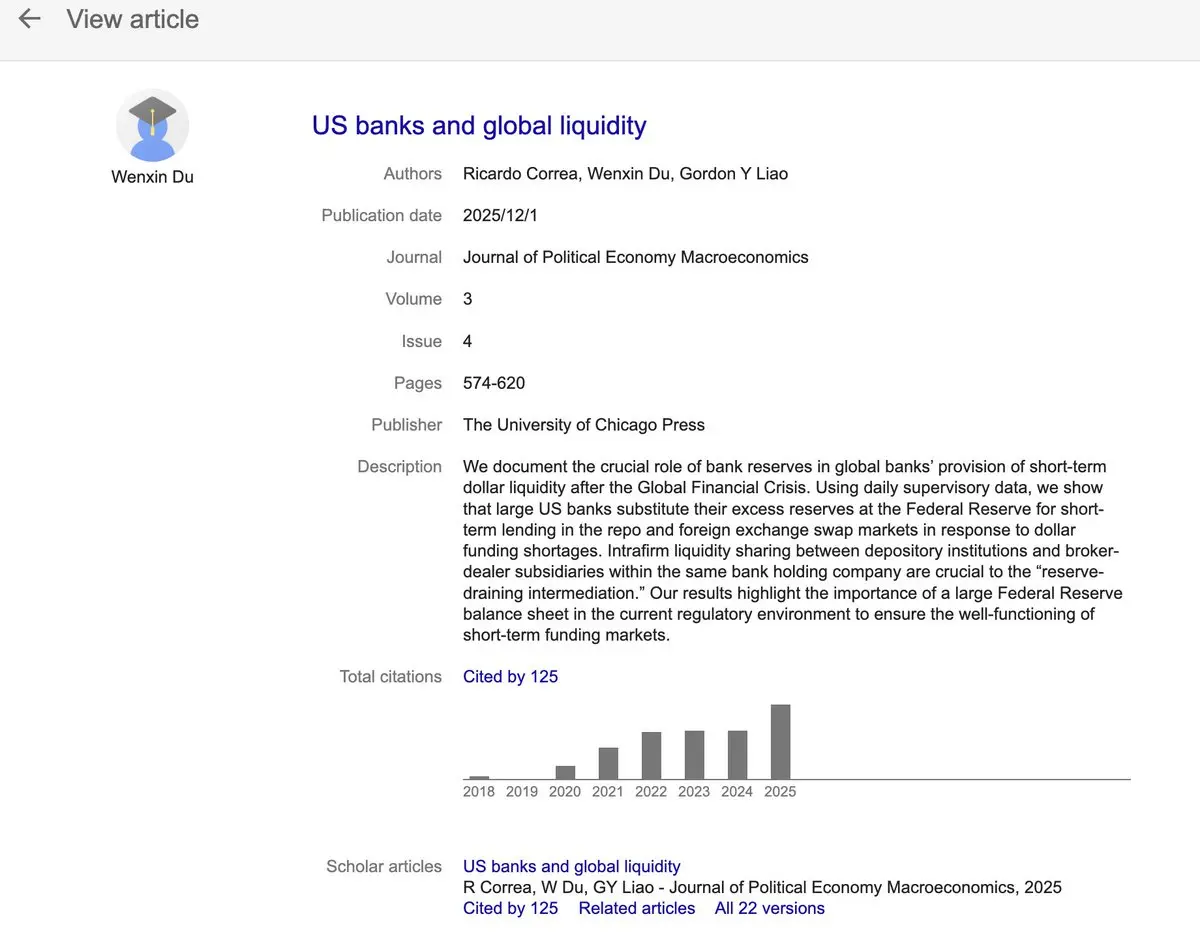Open the Related articles link

tap(636, 909)
